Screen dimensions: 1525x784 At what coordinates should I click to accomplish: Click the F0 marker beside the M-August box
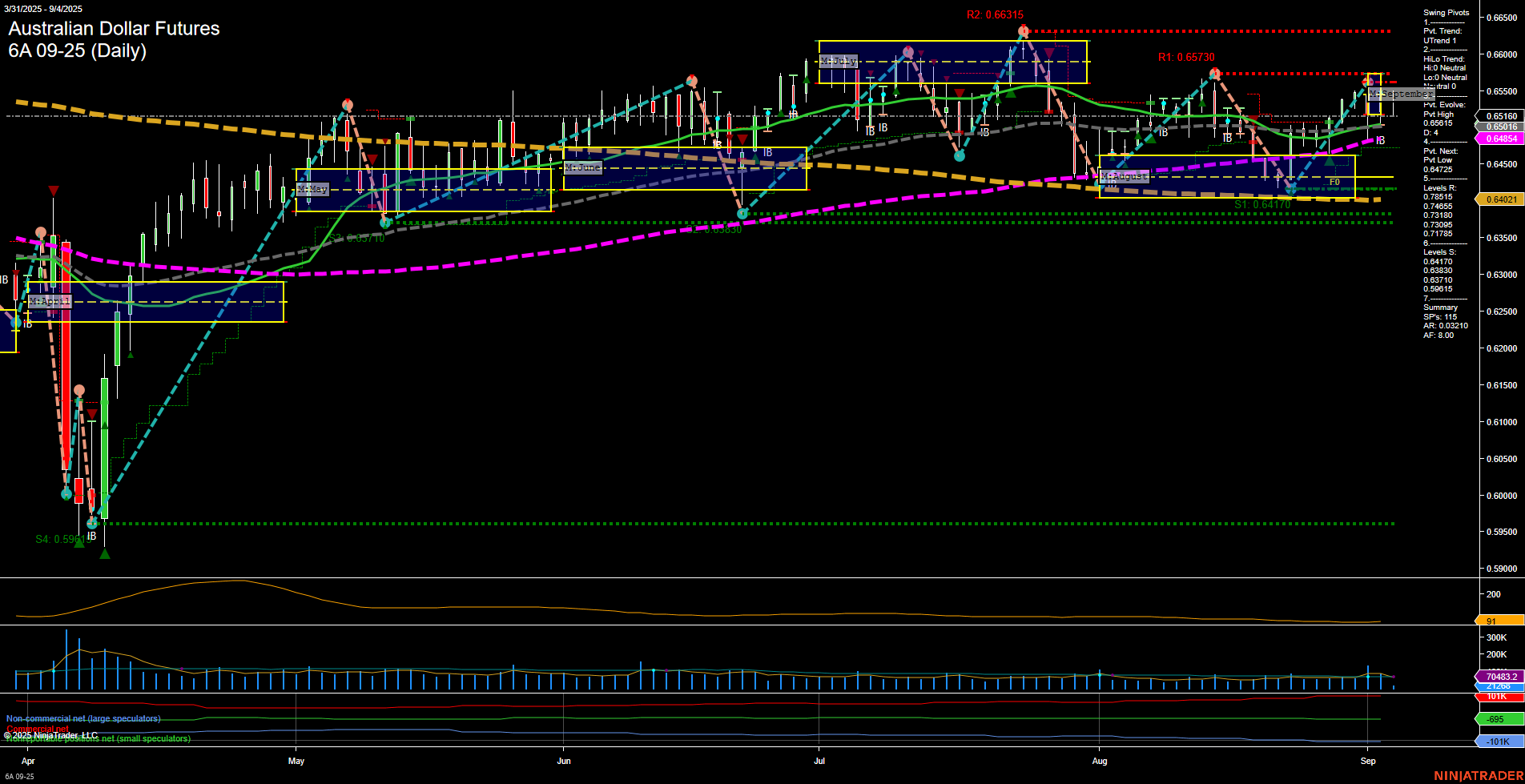pyautogui.click(x=1334, y=182)
